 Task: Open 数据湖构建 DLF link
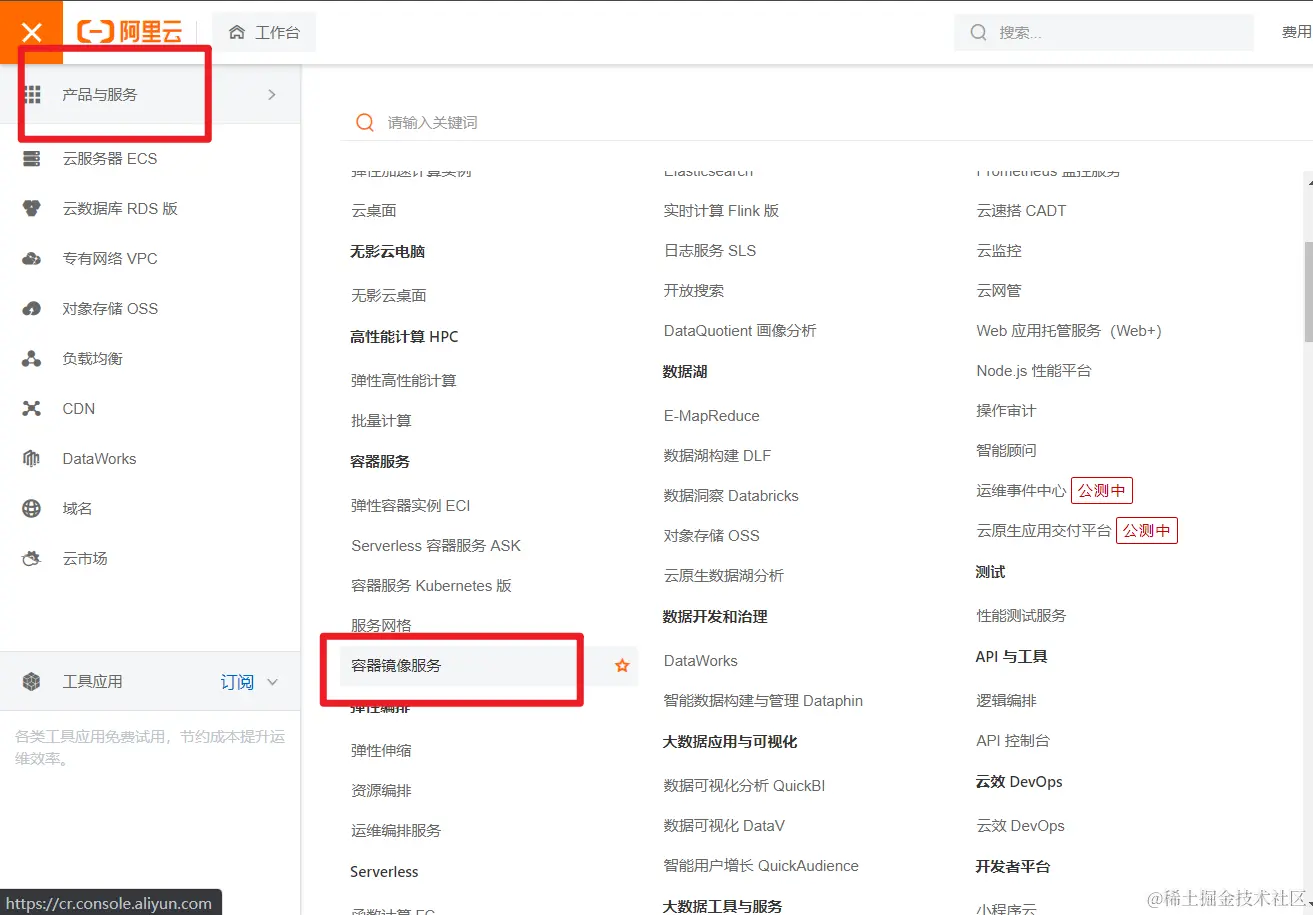[717, 456]
